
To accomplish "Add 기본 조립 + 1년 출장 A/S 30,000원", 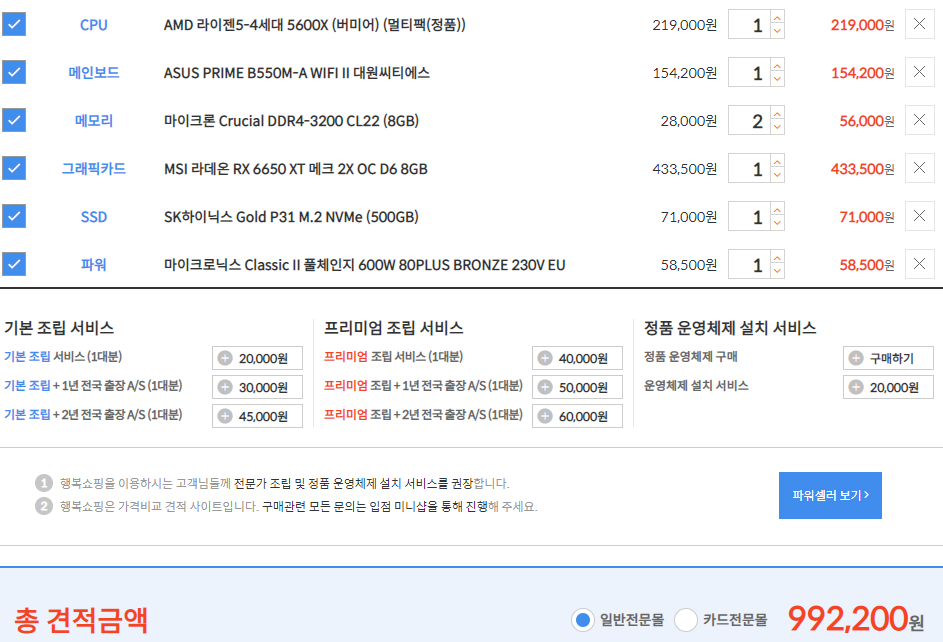I will pyautogui.click(x=257, y=387).
